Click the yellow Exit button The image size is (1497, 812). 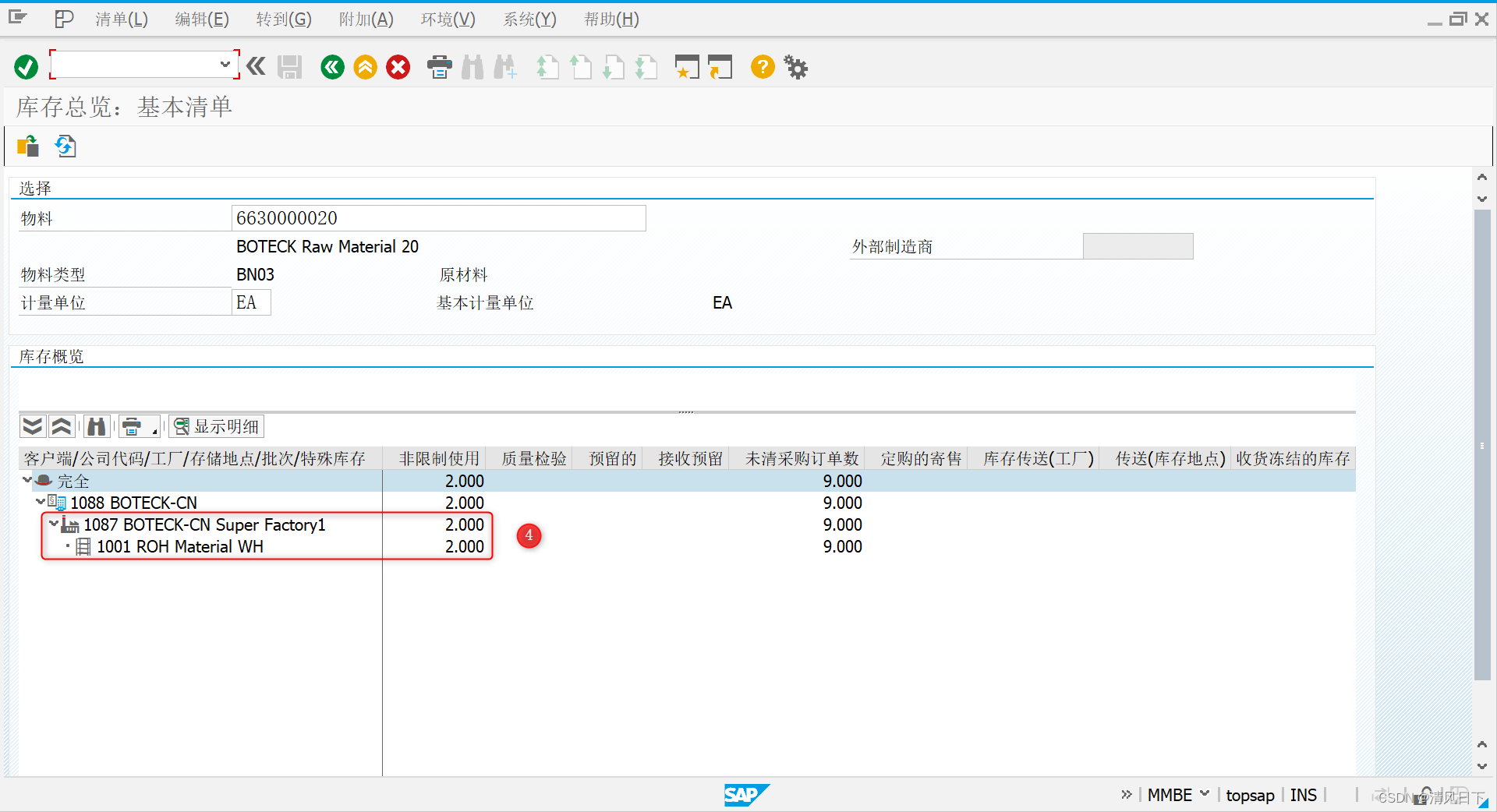(365, 67)
